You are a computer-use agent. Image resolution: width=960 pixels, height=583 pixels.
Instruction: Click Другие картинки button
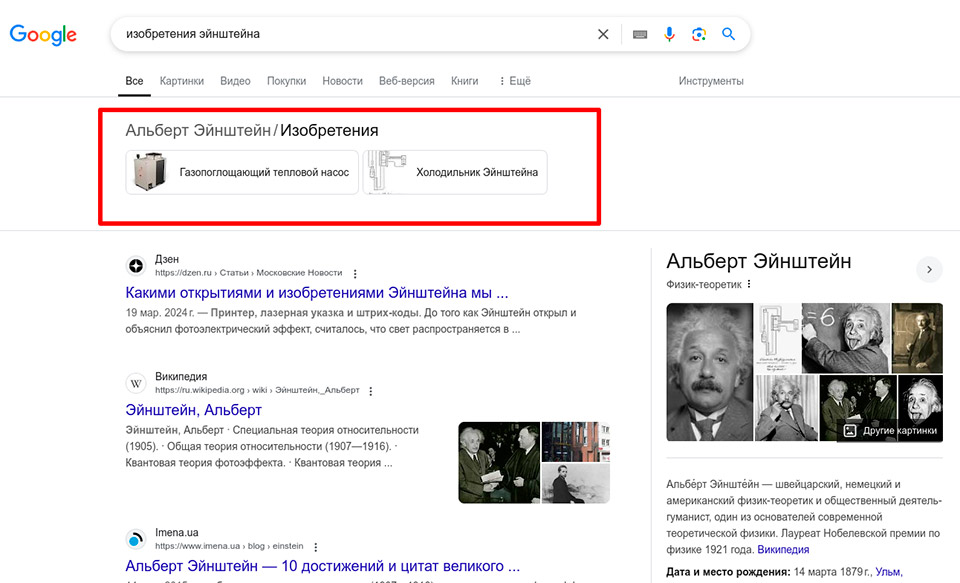891,431
